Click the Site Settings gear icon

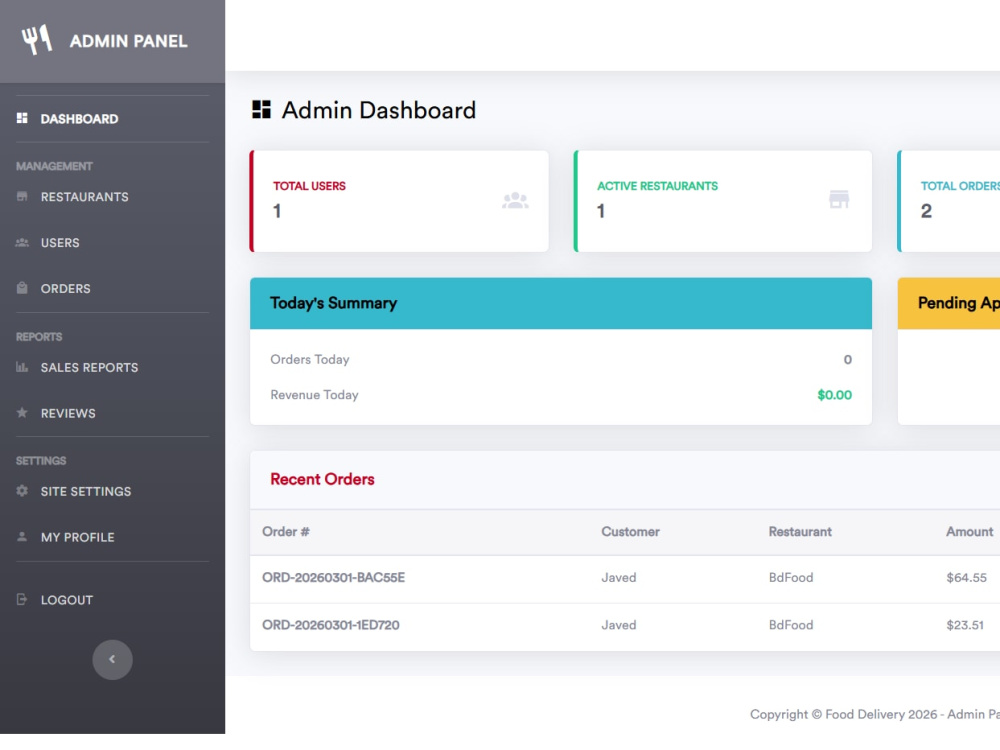[x=22, y=490]
